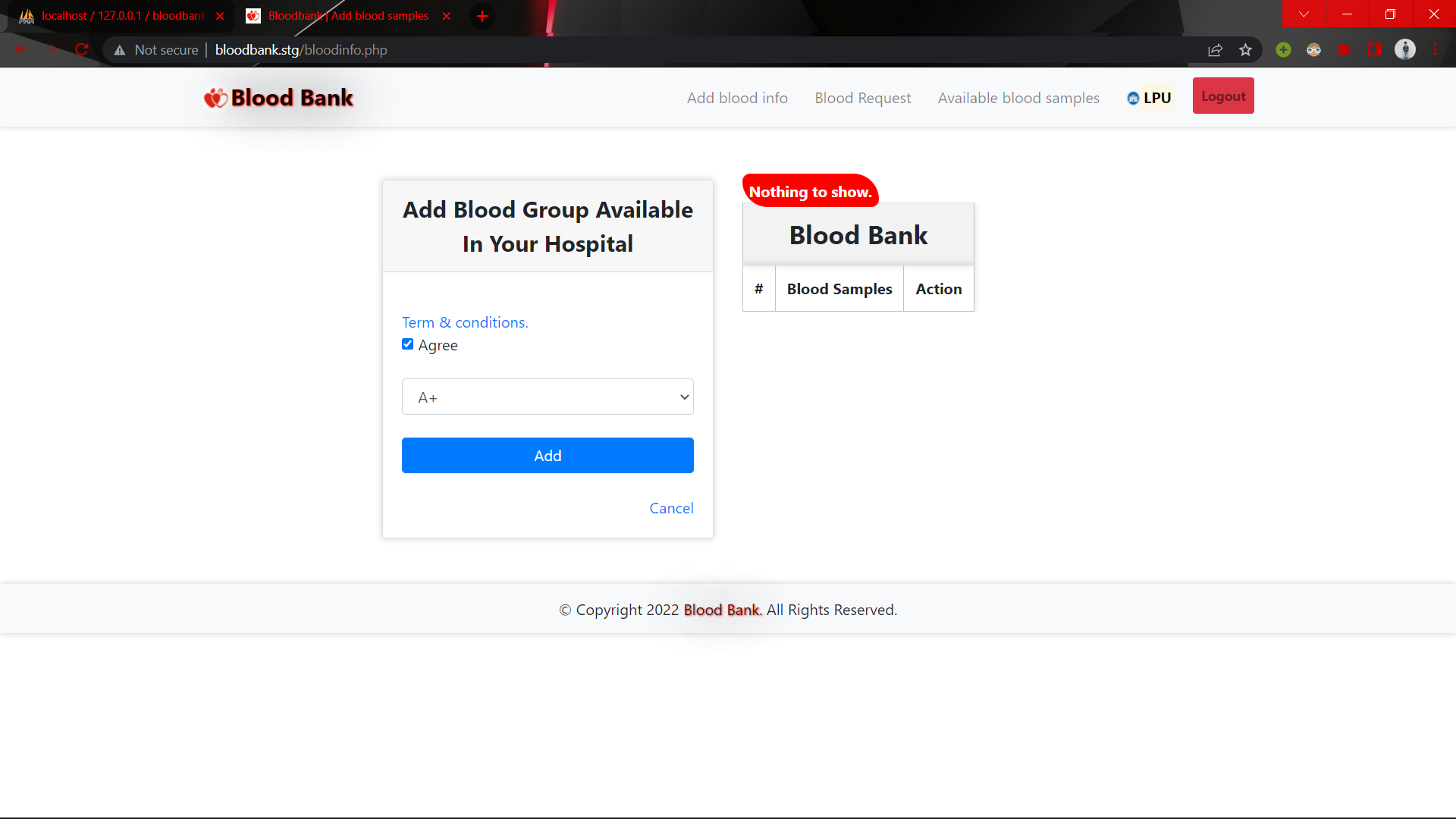The height and width of the screenshot is (819, 1456).
Task: Toggle the Agree checkbox
Action: pos(408,344)
